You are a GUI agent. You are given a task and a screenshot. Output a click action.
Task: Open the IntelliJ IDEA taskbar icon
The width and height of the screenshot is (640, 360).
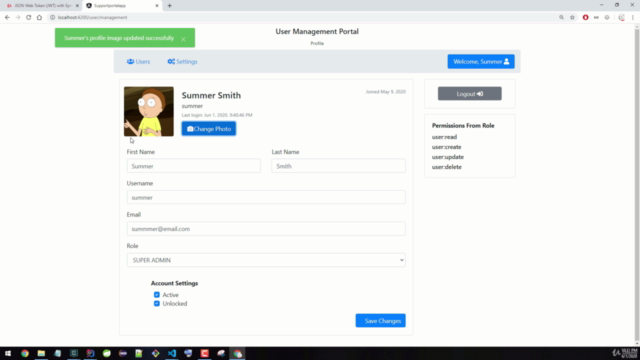[90, 353]
